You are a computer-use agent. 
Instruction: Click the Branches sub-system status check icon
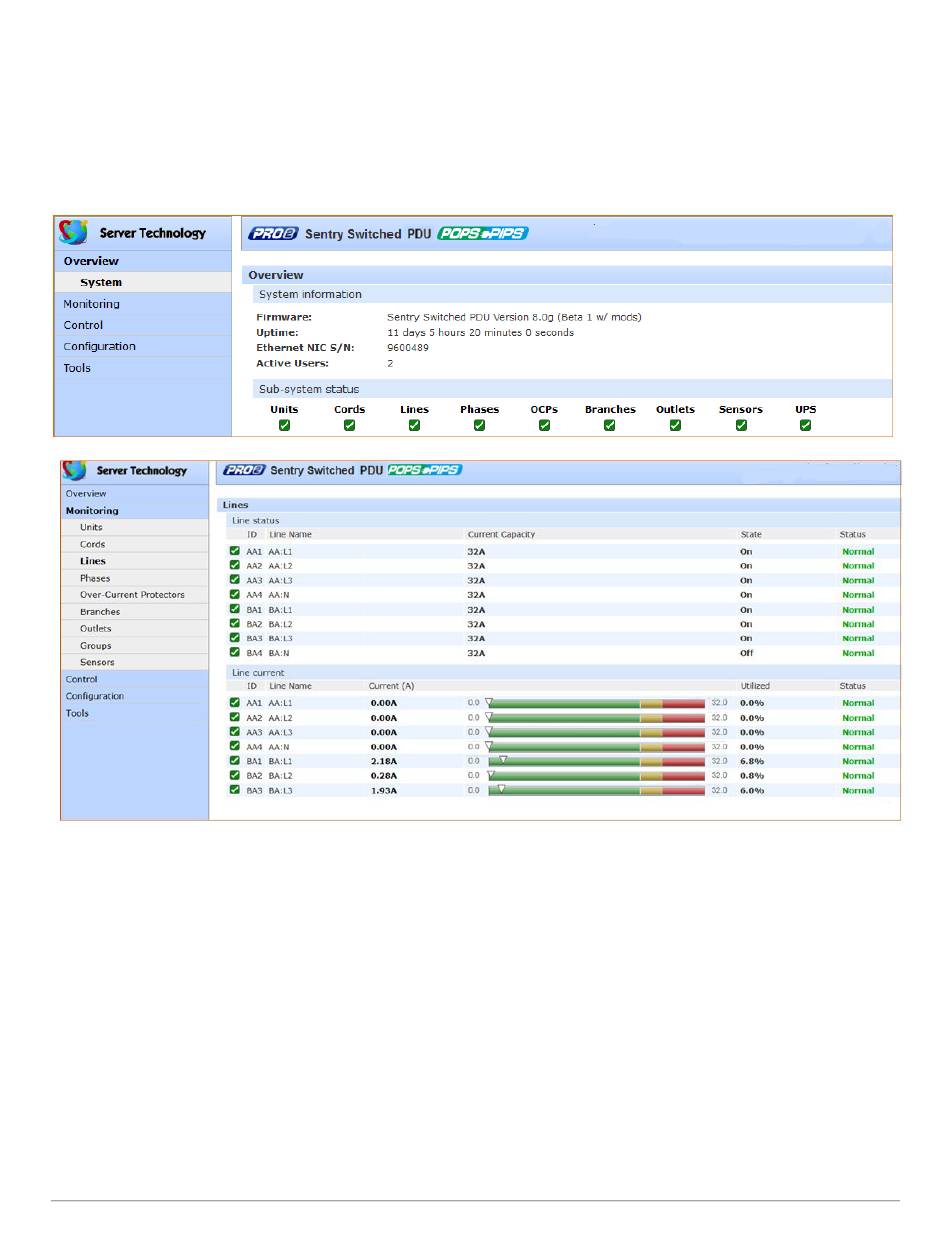coord(610,425)
